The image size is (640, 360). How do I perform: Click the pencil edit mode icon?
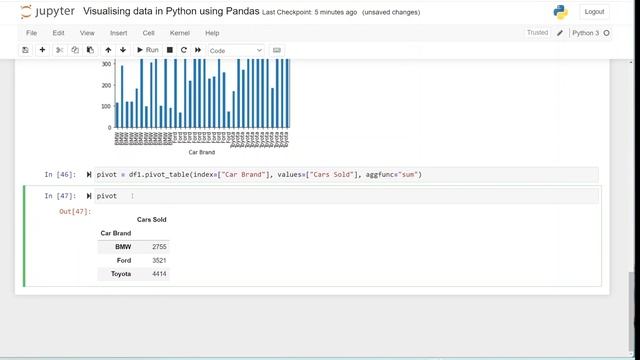pyautogui.click(x=560, y=33)
